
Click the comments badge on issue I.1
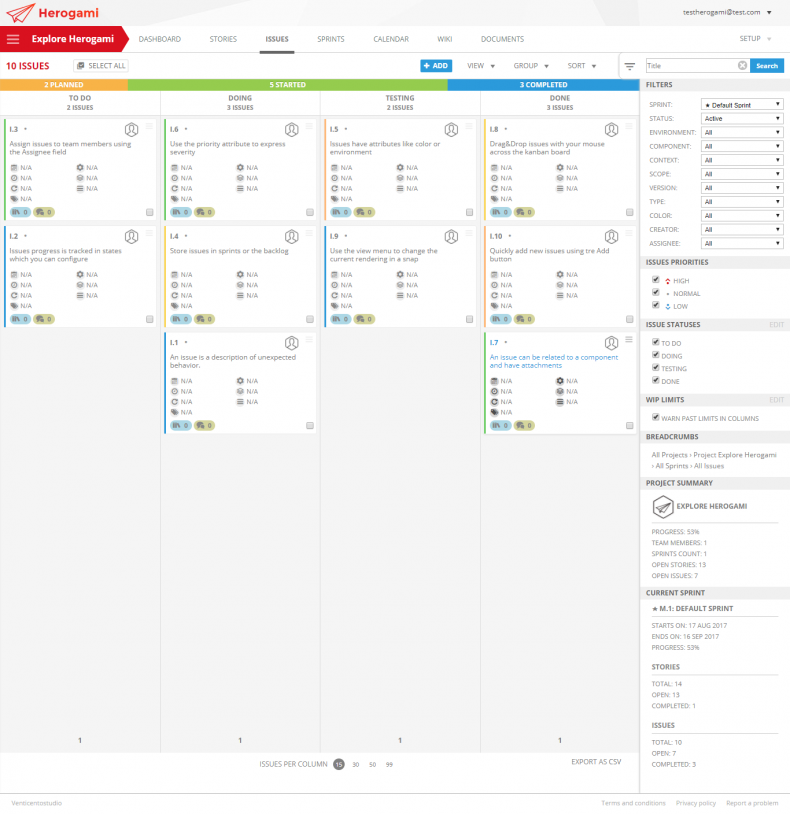[x=204, y=425]
